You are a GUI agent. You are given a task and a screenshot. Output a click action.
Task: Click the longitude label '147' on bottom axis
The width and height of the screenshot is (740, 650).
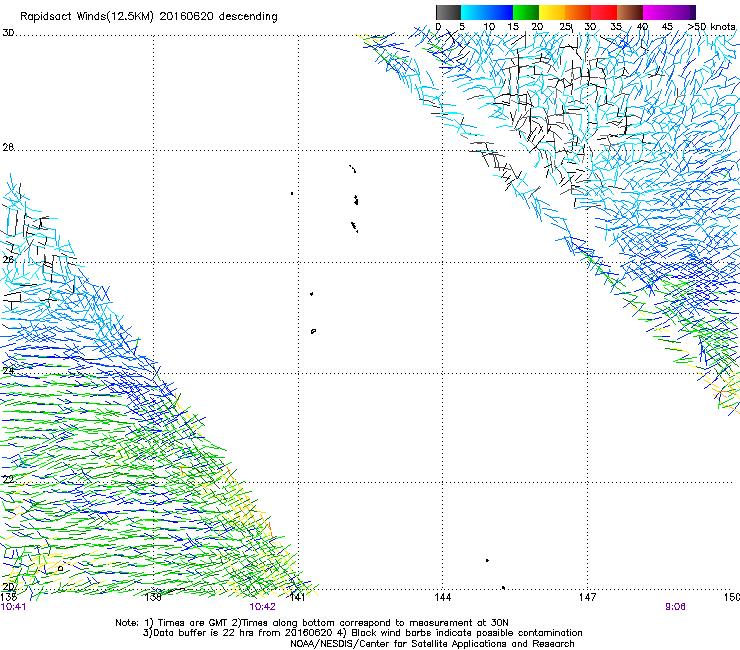point(588,597)
